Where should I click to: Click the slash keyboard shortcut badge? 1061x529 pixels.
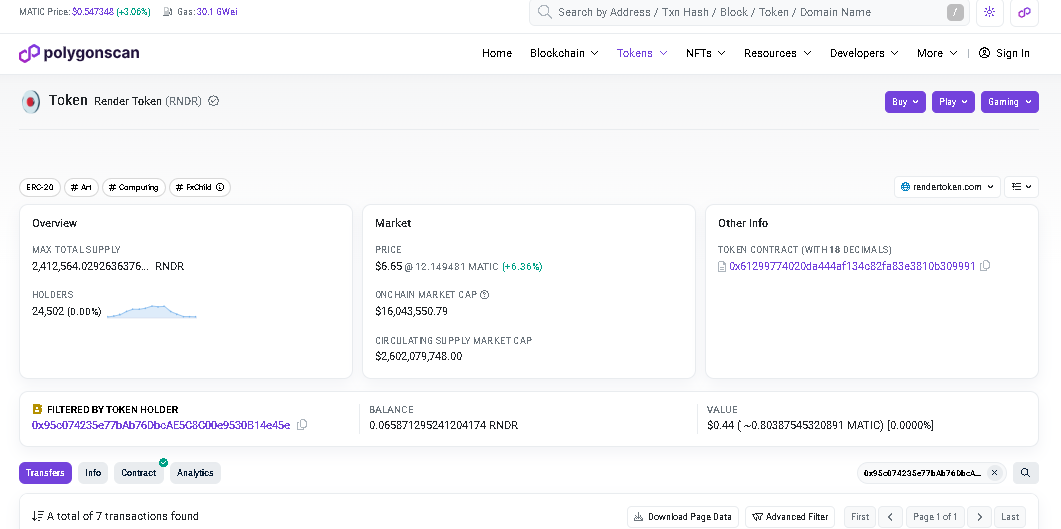click(955, 12)
